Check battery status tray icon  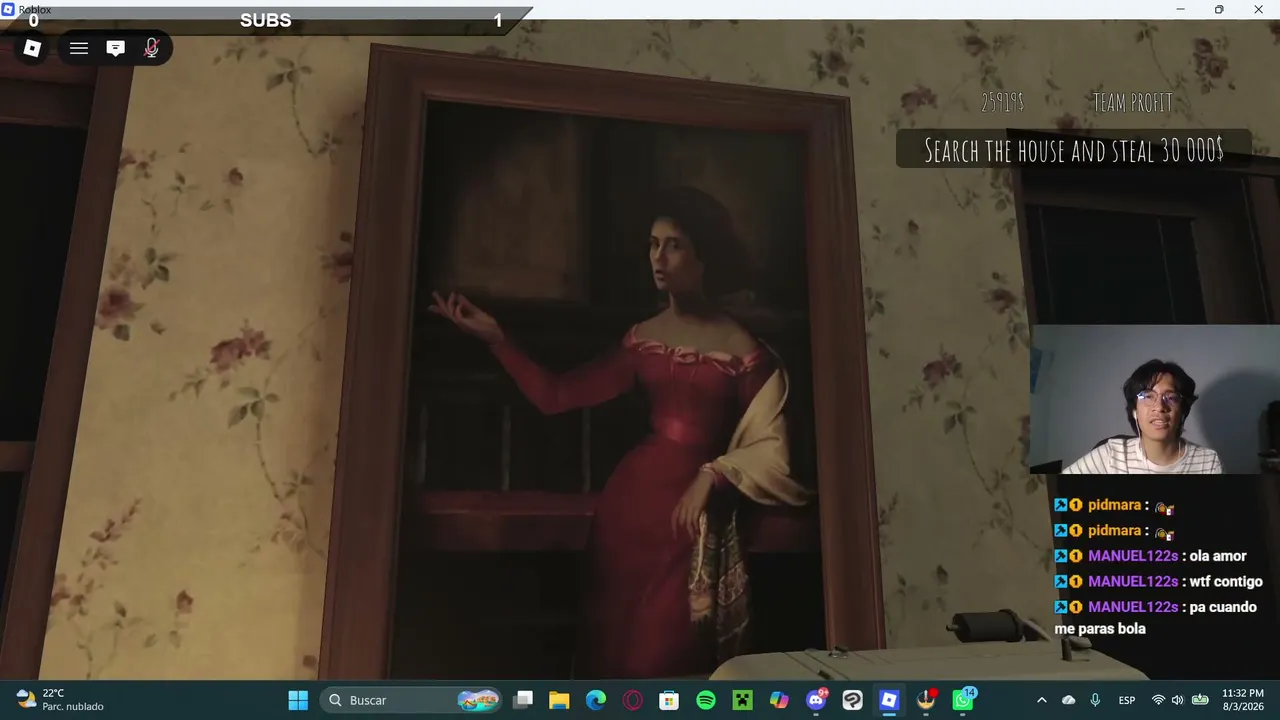pyautogui.click(x=1200, y=700)
